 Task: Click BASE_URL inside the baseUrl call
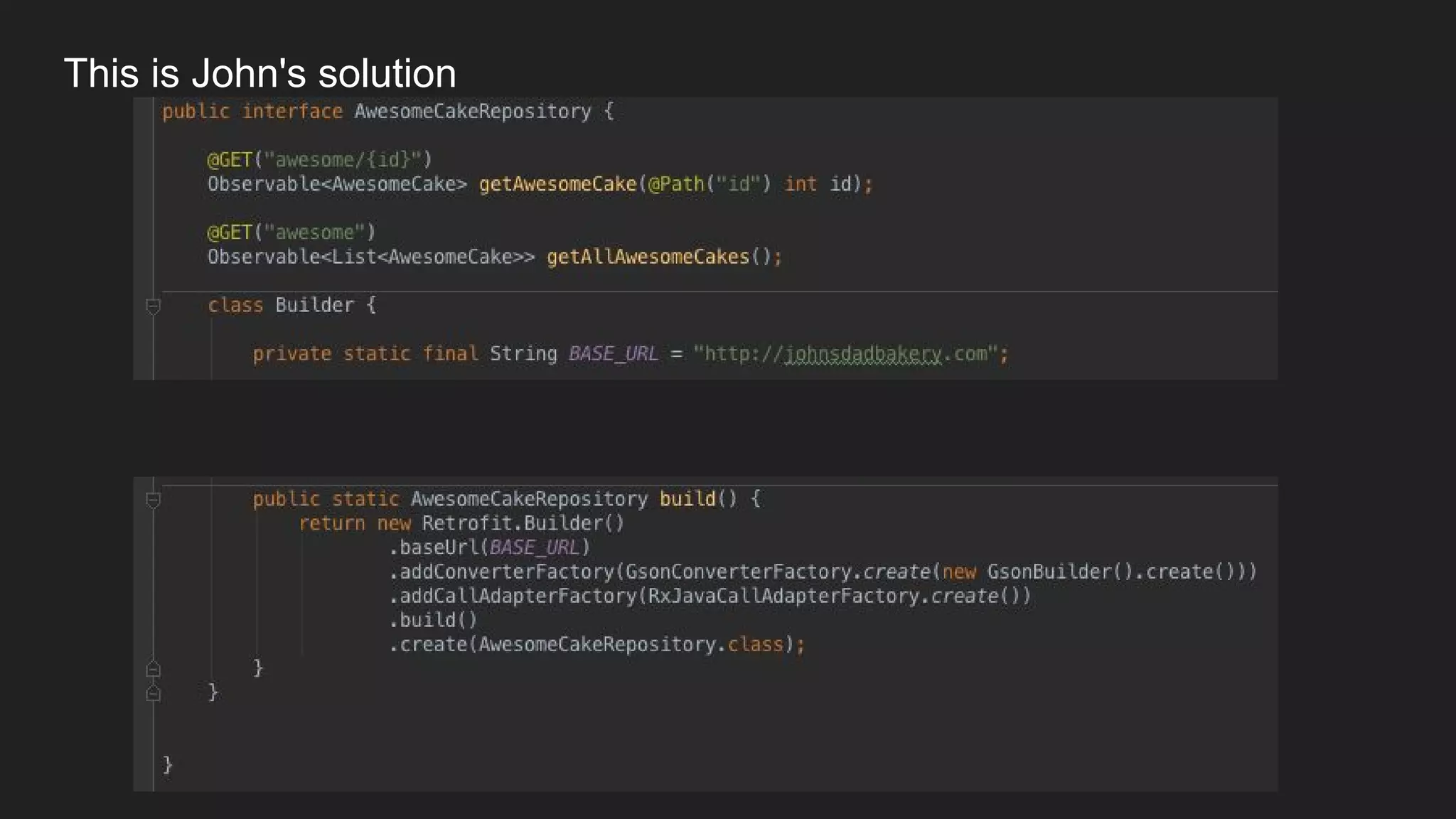534,547
